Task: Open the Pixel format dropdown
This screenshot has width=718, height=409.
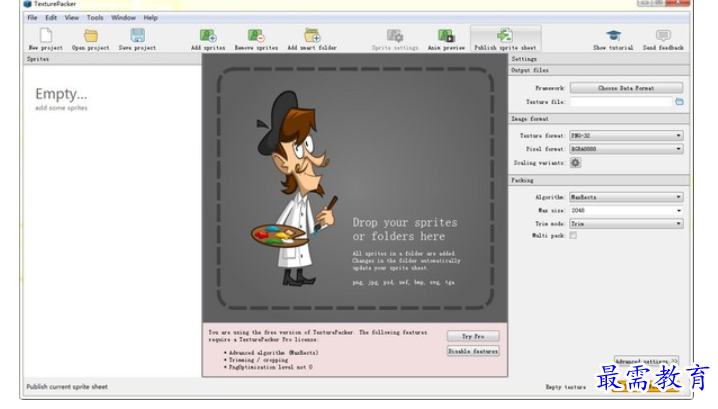Action: point(625,149)
